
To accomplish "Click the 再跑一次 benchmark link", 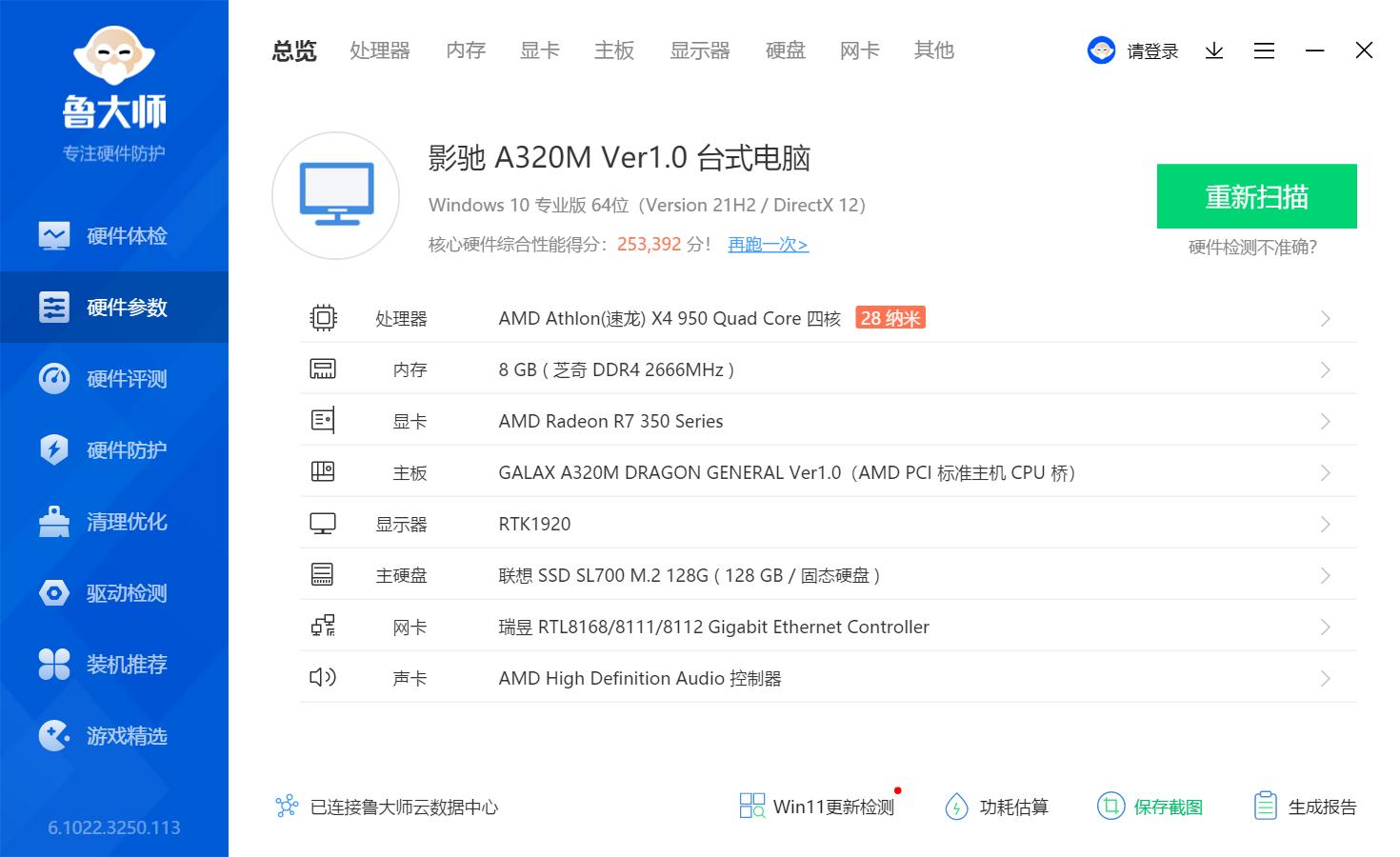I will tap(767, 245).
